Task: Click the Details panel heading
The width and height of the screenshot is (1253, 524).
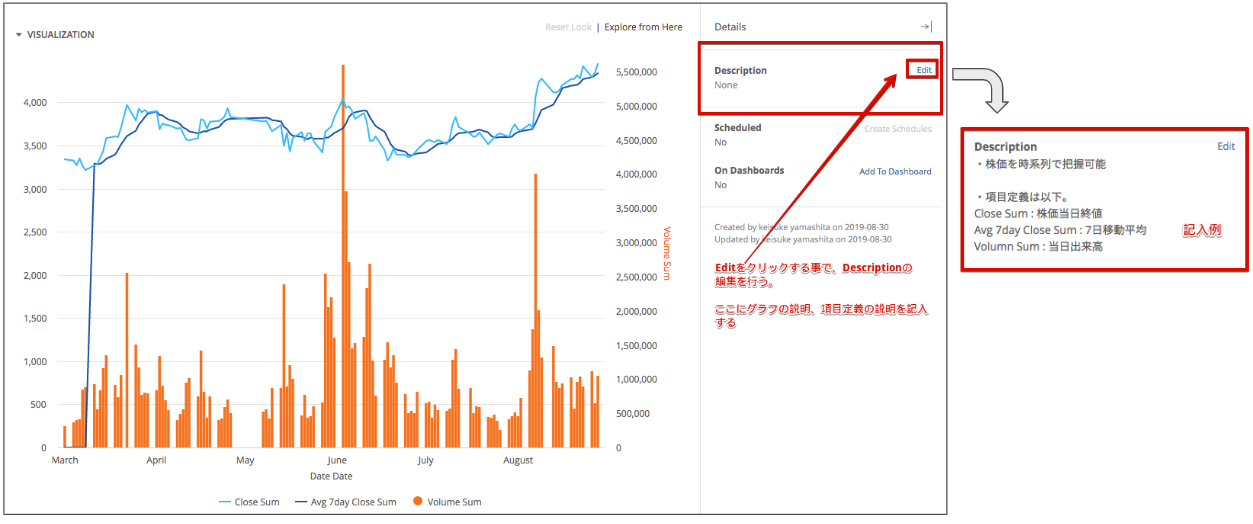Action: click(x=730, y=27)
